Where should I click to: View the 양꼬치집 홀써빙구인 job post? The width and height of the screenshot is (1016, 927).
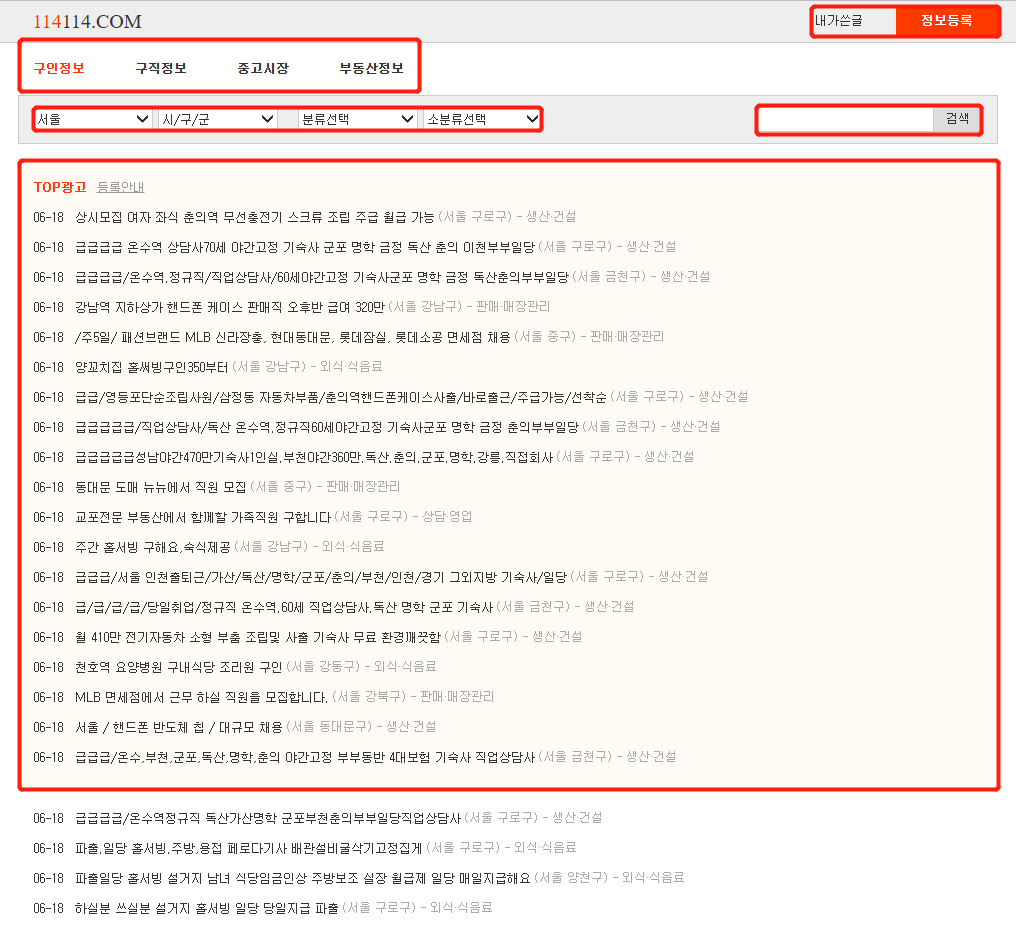coord(172,366)
